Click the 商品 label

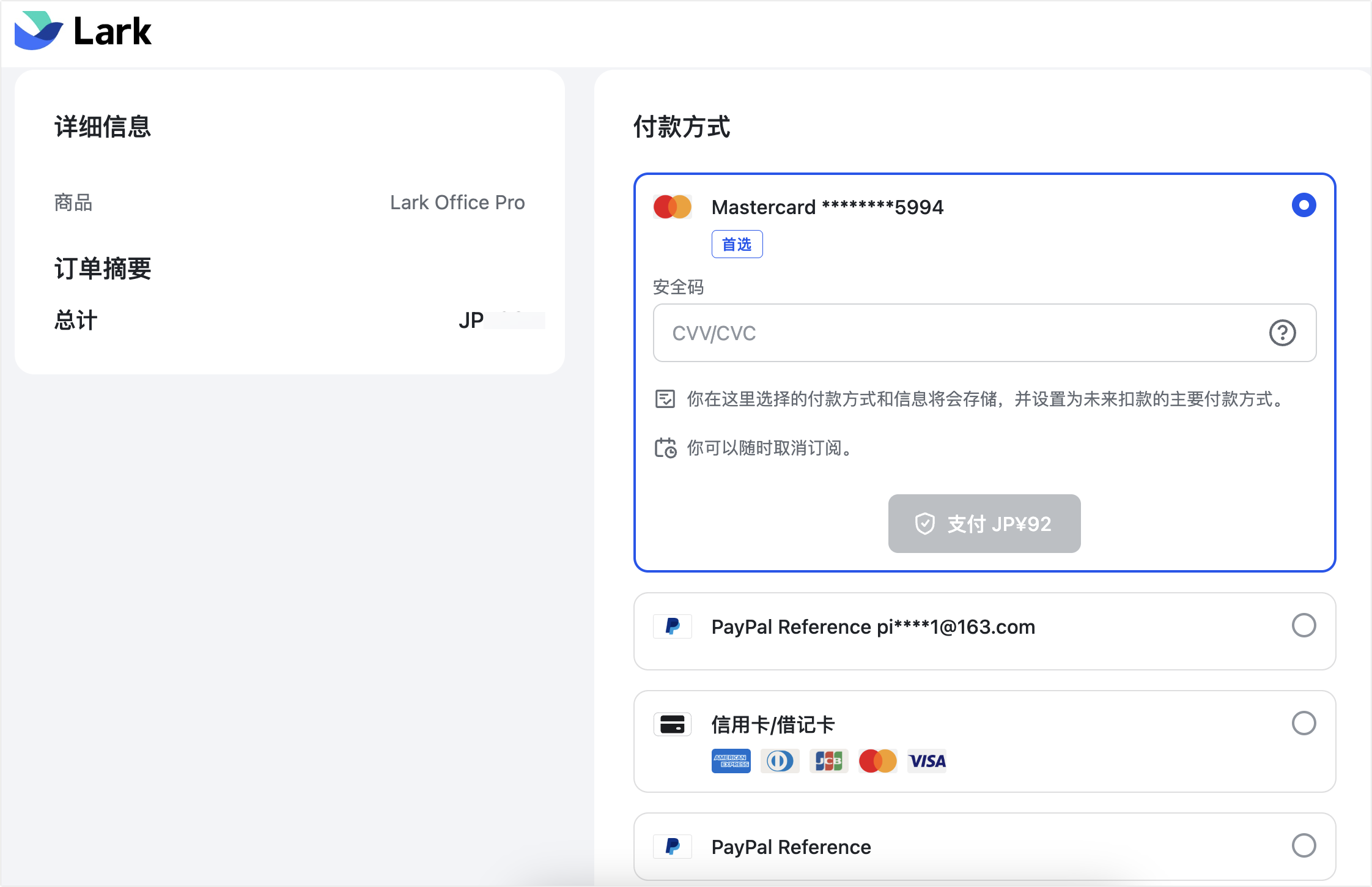[73, 202]
